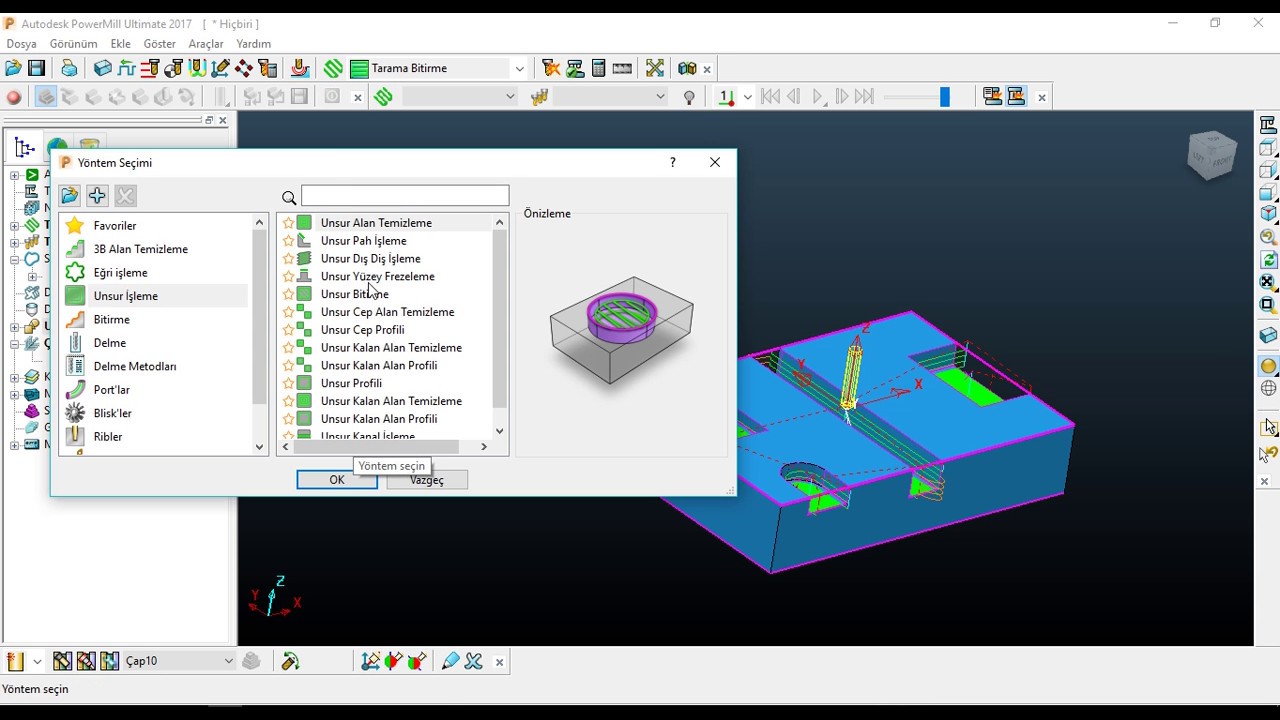Open the Çap10 tool dropdown
The width and height of the screenshot is (1280, 720).
click(228, 661)
